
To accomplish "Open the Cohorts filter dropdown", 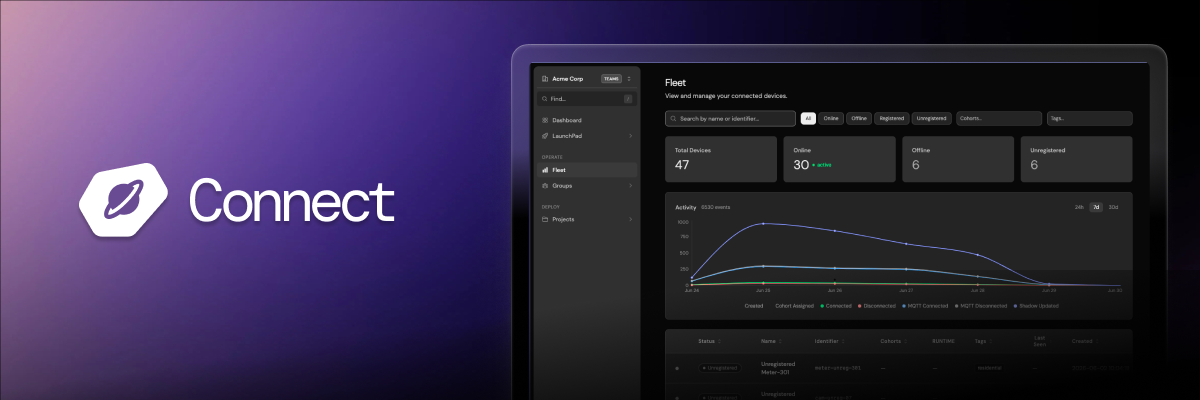I will pyautogui.click(x=998, y=118).
